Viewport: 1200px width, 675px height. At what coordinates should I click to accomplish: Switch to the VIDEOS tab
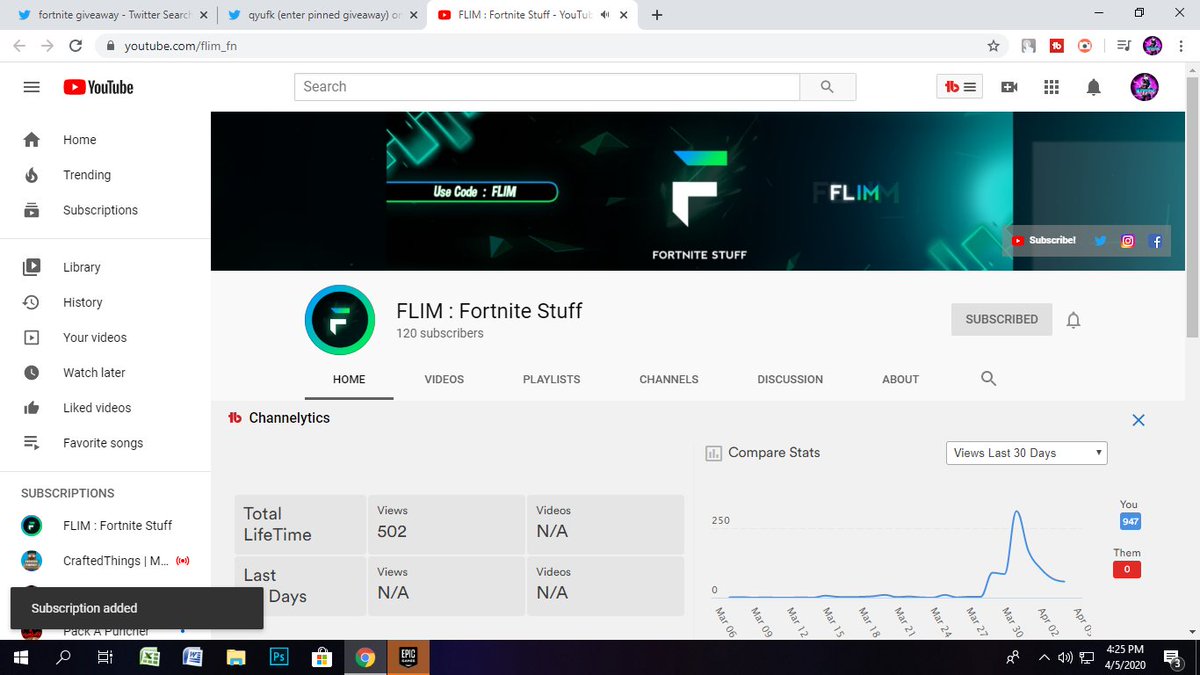(444, 379)
